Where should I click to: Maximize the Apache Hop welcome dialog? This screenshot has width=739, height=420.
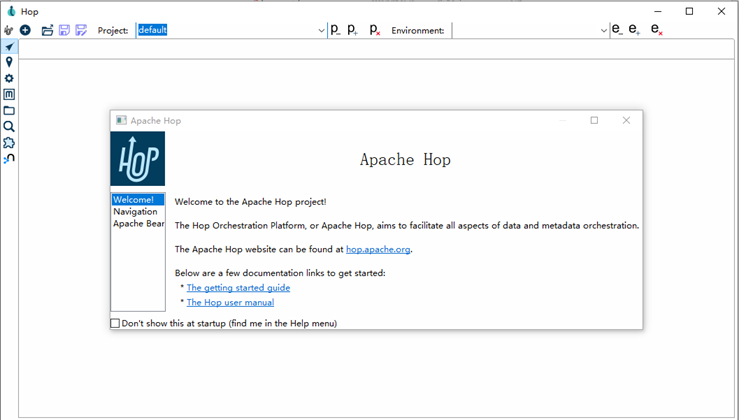594,120
